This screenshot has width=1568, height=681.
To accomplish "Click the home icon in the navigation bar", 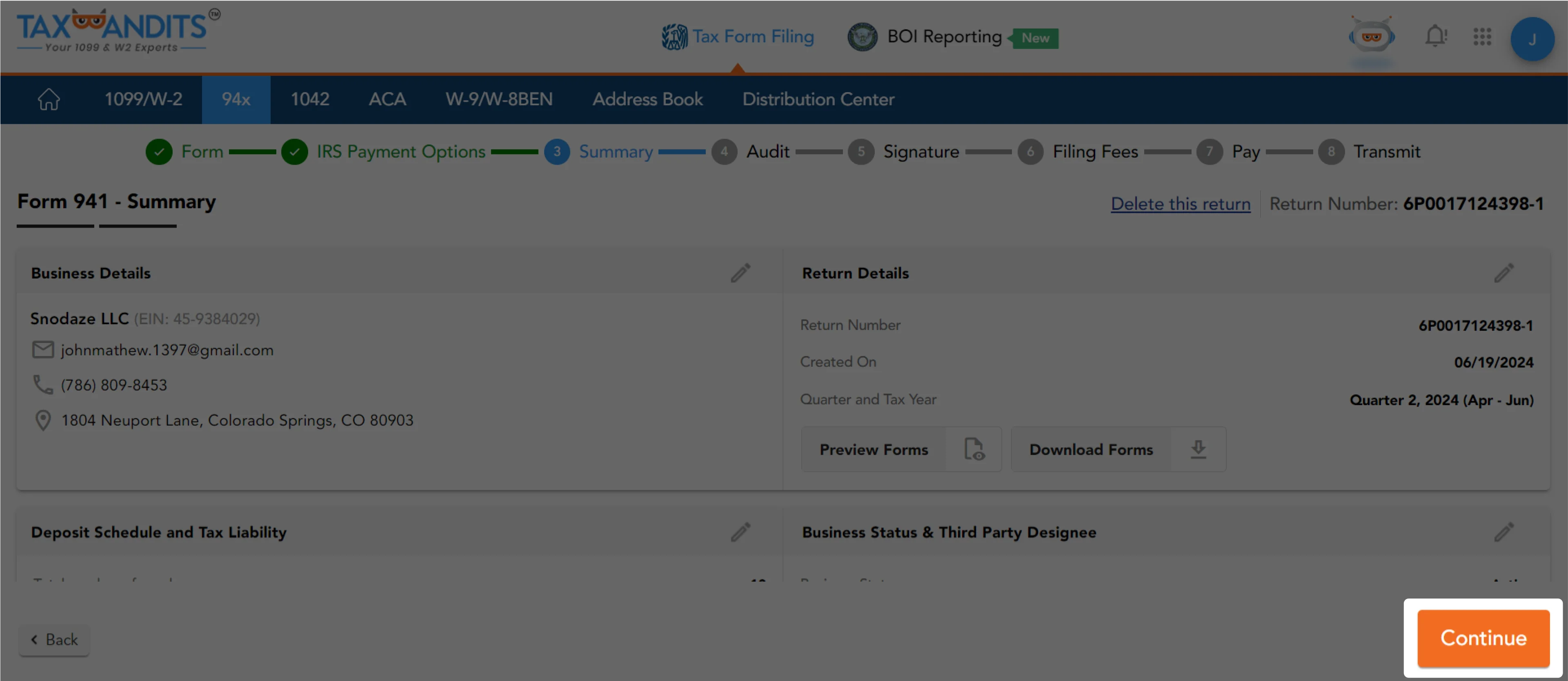I will pos(49,99).
